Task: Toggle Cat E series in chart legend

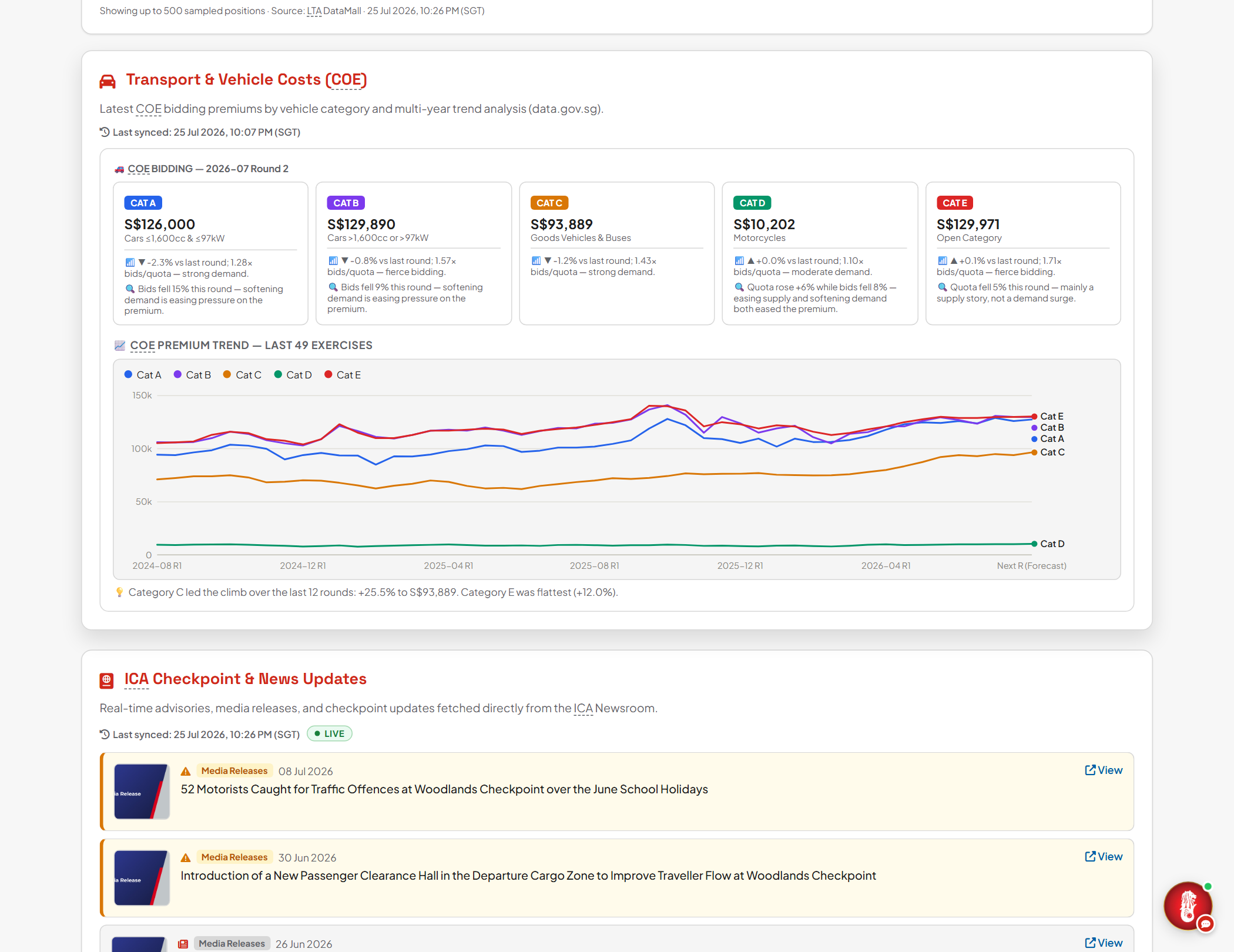Action: 343,375
